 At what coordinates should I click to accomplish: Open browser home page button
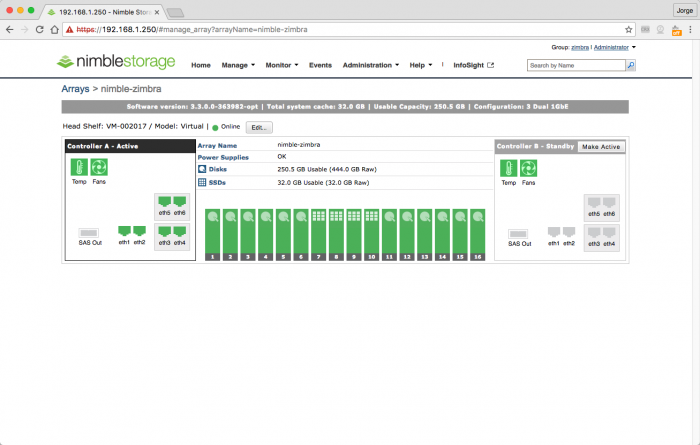(x=54, y=29)
